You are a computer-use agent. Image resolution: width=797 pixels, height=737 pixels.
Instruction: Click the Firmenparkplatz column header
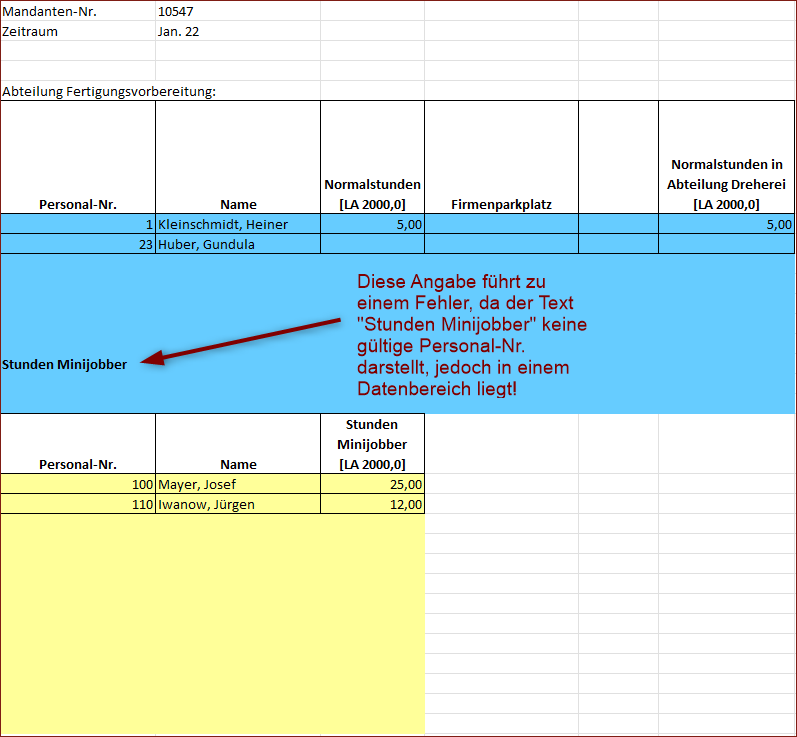[501, 204]
